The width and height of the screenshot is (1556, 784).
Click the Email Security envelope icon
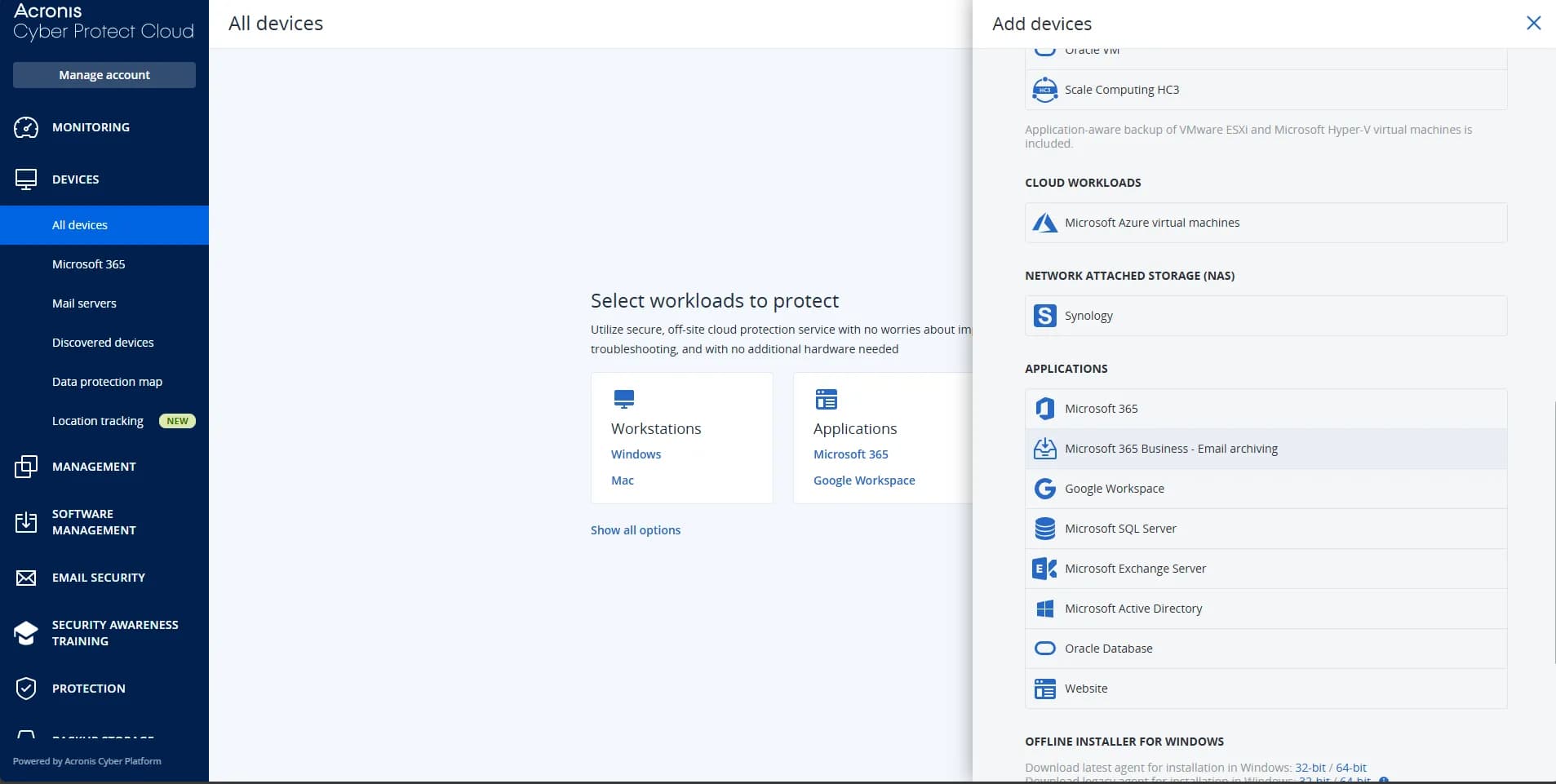(x=26, y=577)
